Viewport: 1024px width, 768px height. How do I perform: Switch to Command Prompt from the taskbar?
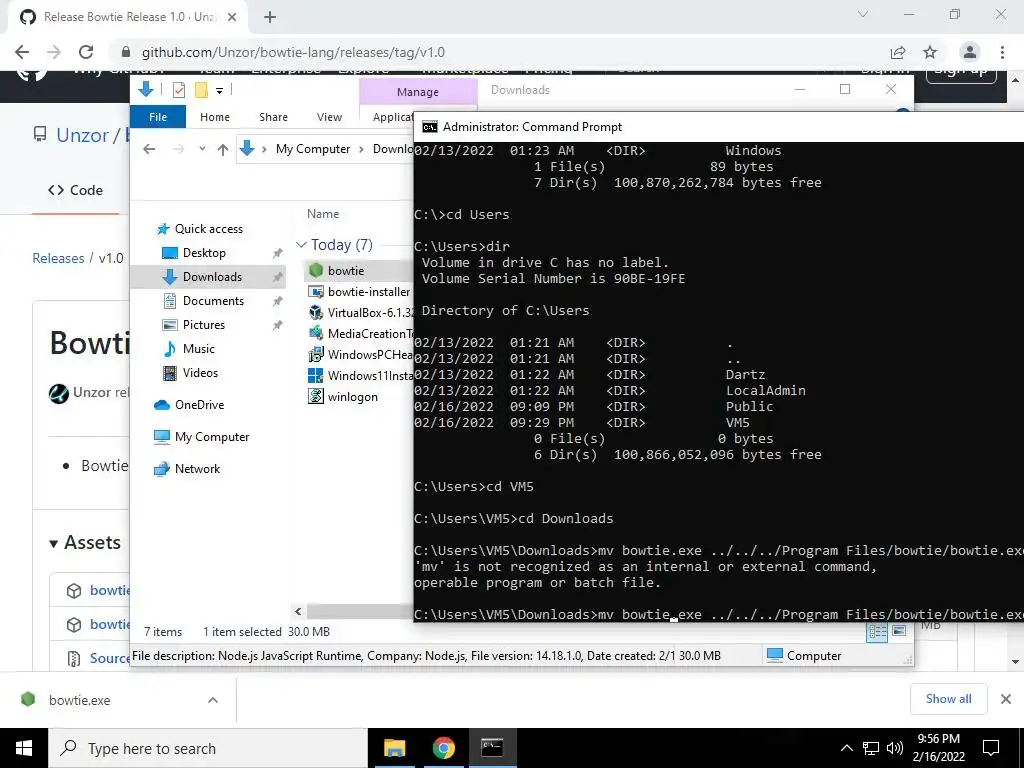click(x=492, y=748)
